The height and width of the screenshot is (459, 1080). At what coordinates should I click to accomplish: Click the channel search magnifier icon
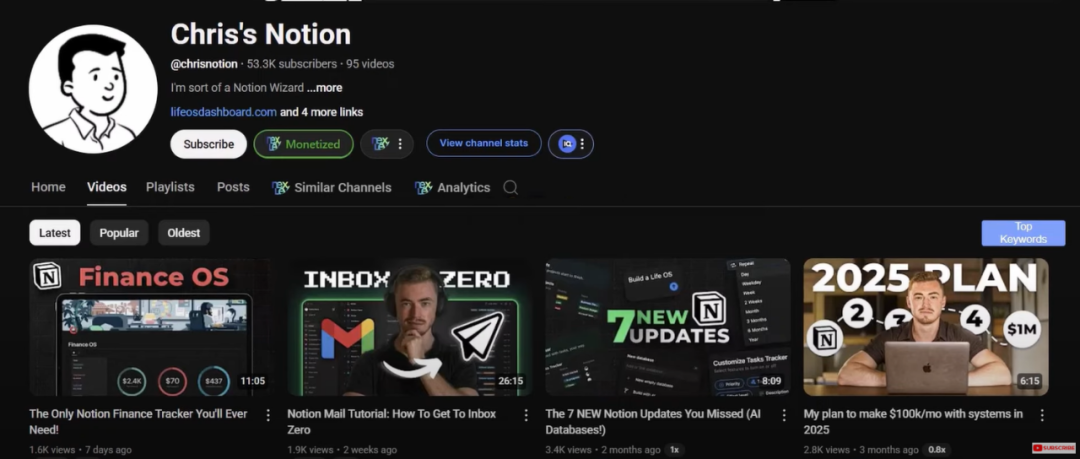(510, 187)
